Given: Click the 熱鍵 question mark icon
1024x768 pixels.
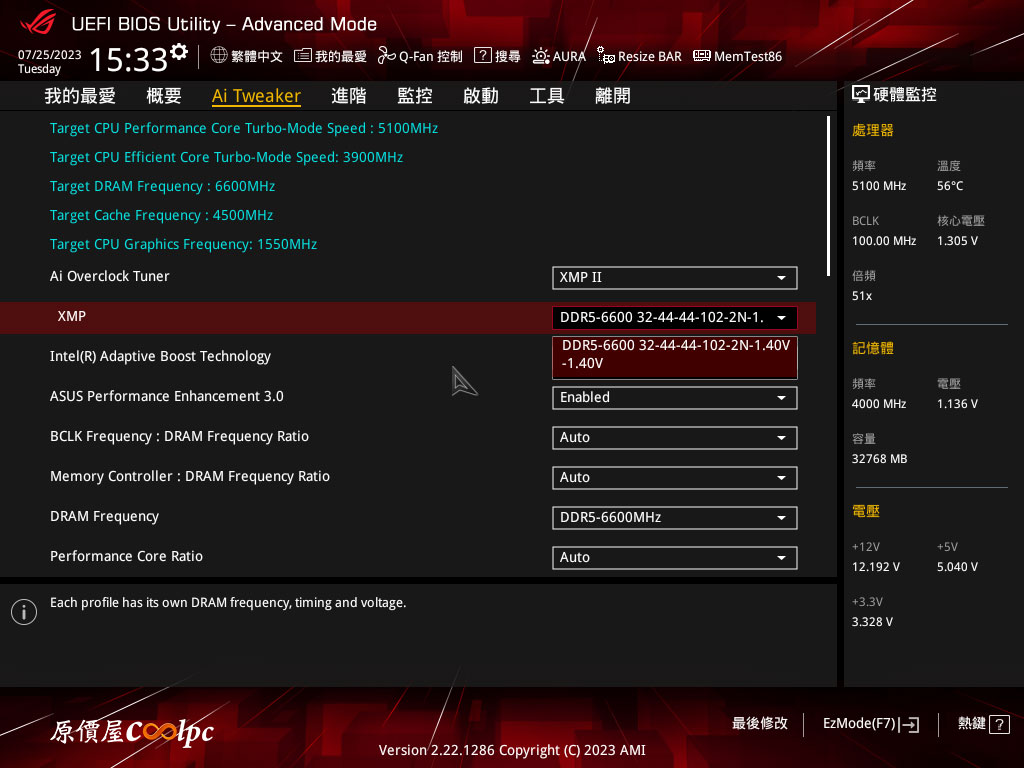Looking at the screenshot, I should tap(999, 724).
